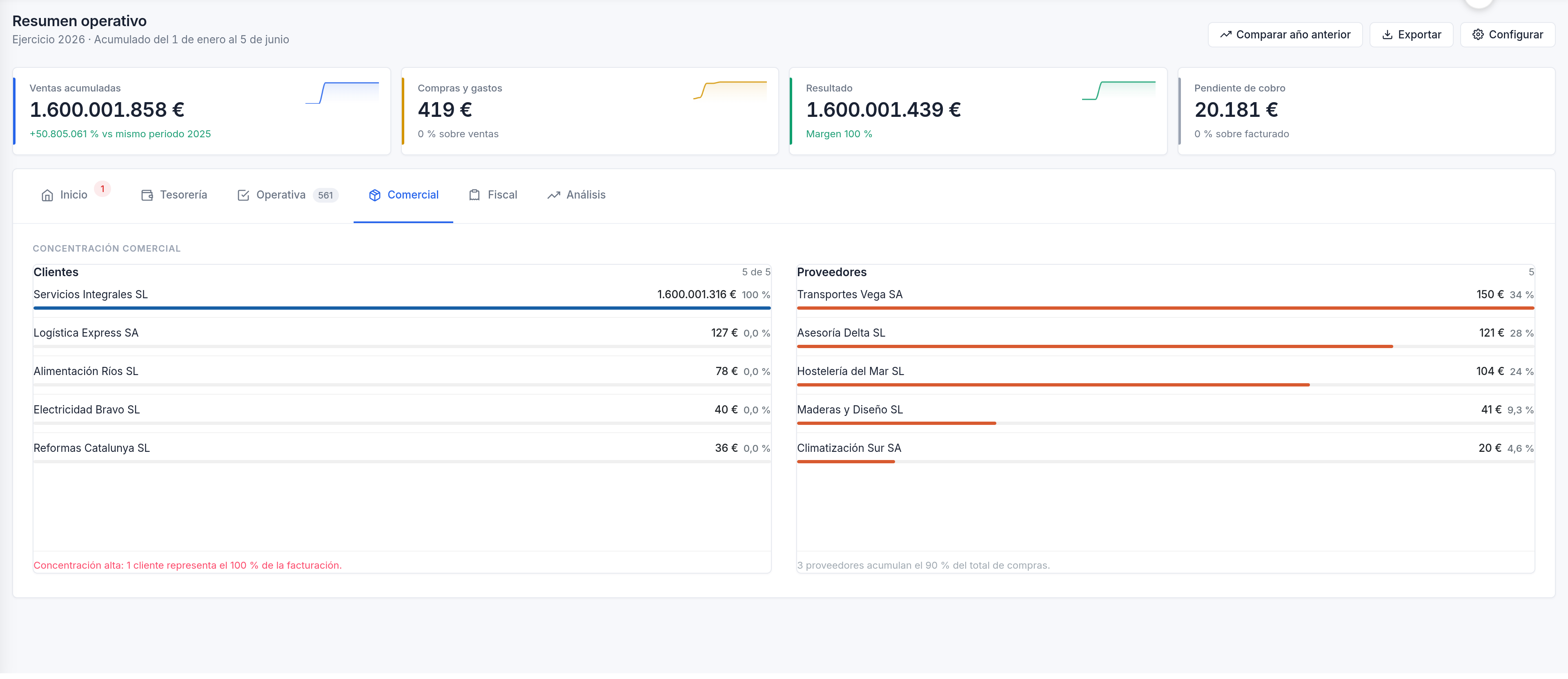Click the 'Margen 100 %' label
Image resolution: width=1568 pixels, height=679 pixels.
pos(839,134)
